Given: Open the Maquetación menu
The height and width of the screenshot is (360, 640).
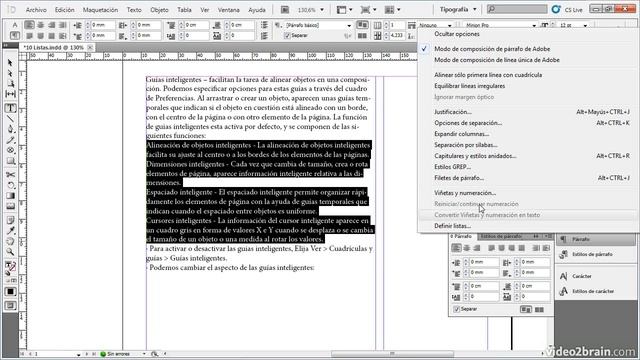Looking at the screenshot, I should 100,9.
